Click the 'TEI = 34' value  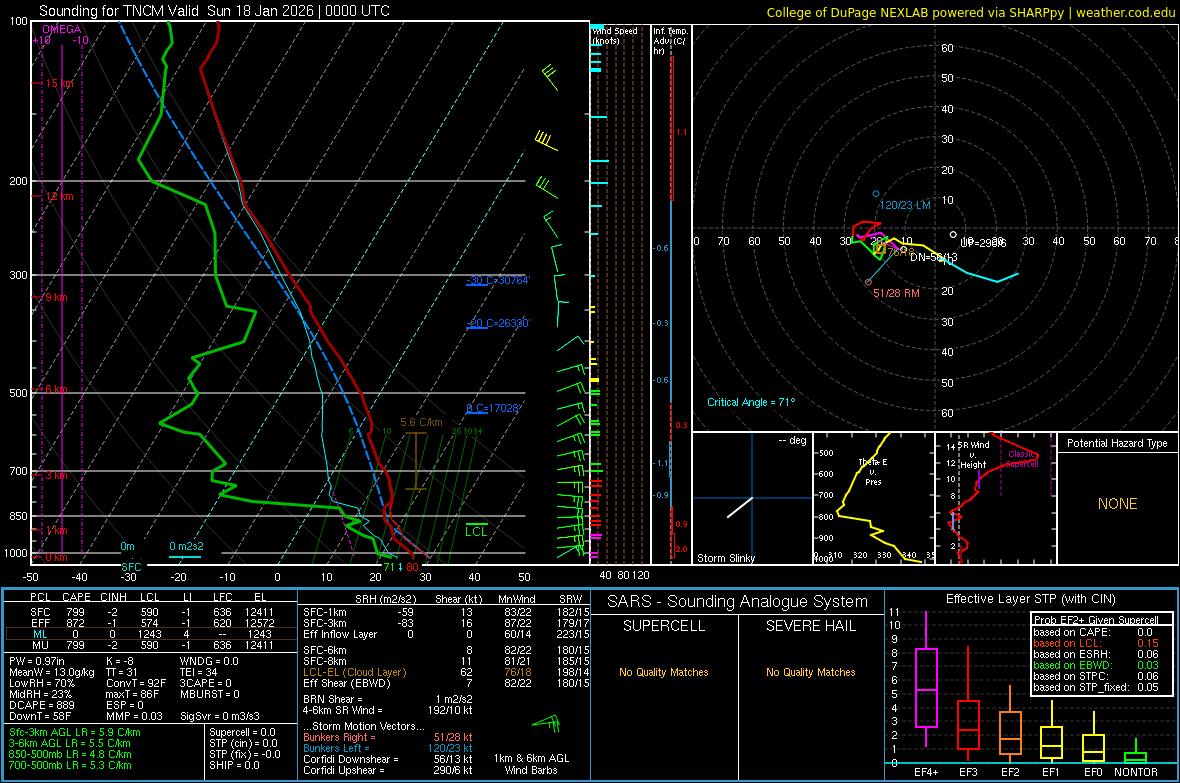click(199, 672)
